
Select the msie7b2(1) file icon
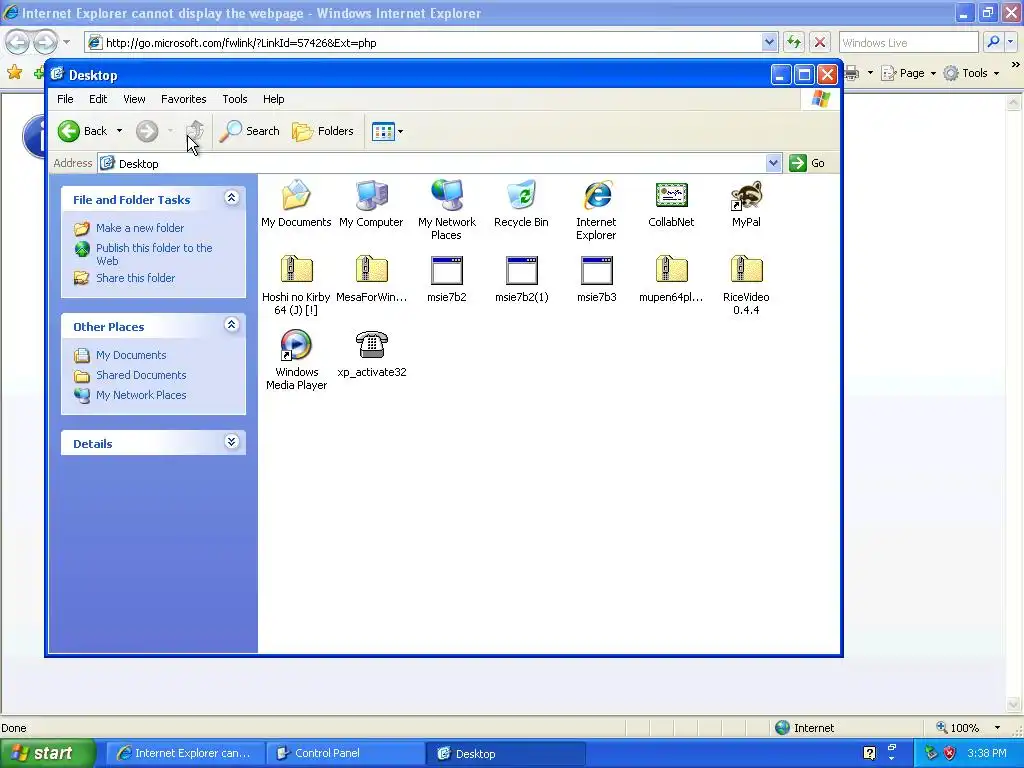521,279
